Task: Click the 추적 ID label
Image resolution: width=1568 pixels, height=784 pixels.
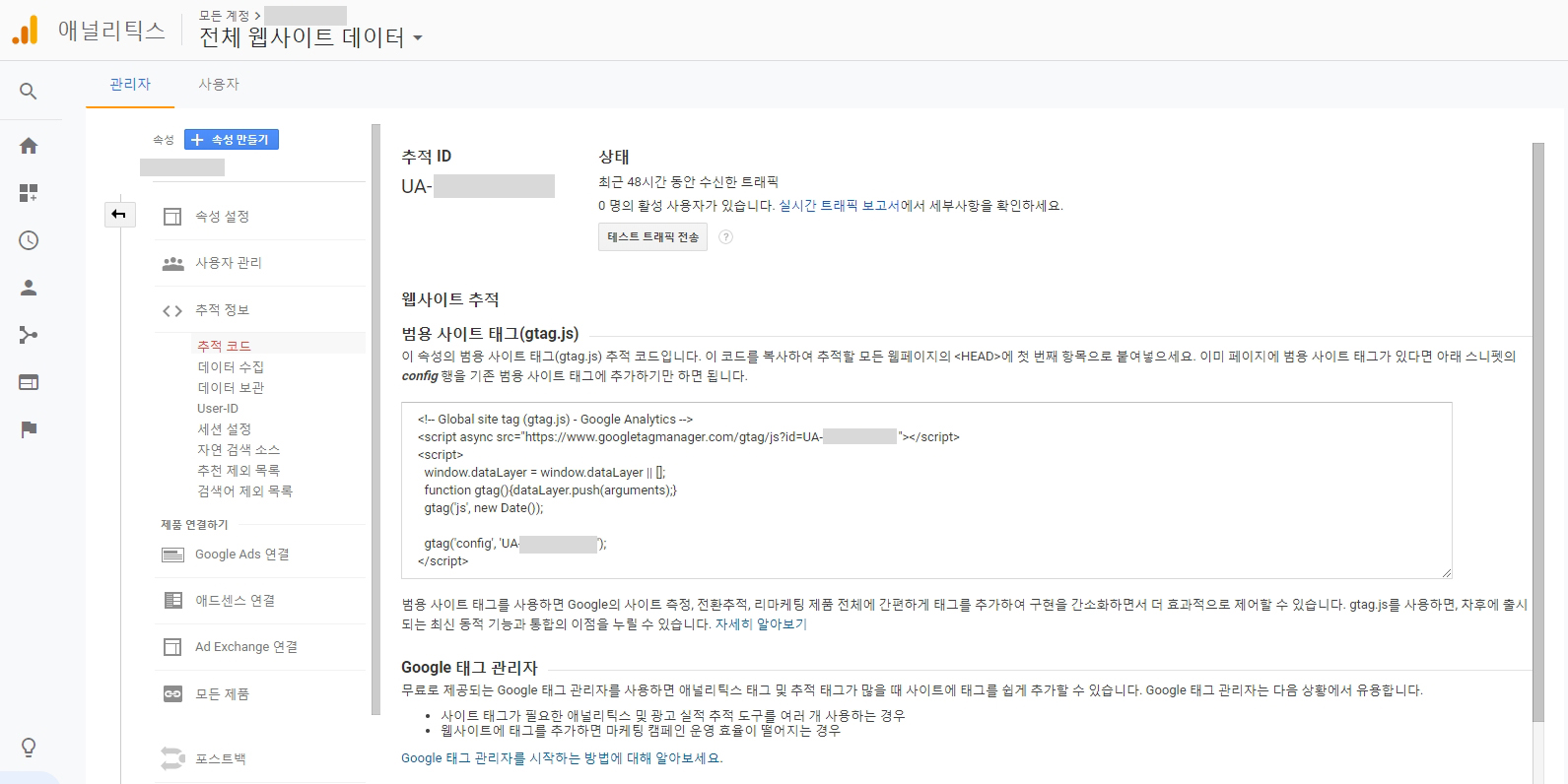Action: (426, 156)
